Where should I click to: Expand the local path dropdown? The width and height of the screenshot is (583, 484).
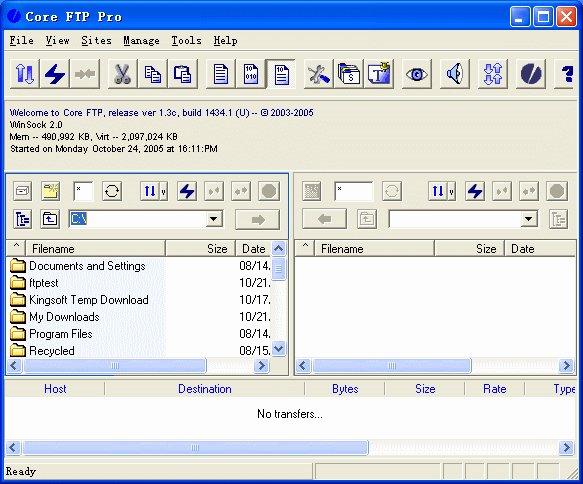[214, 219]
